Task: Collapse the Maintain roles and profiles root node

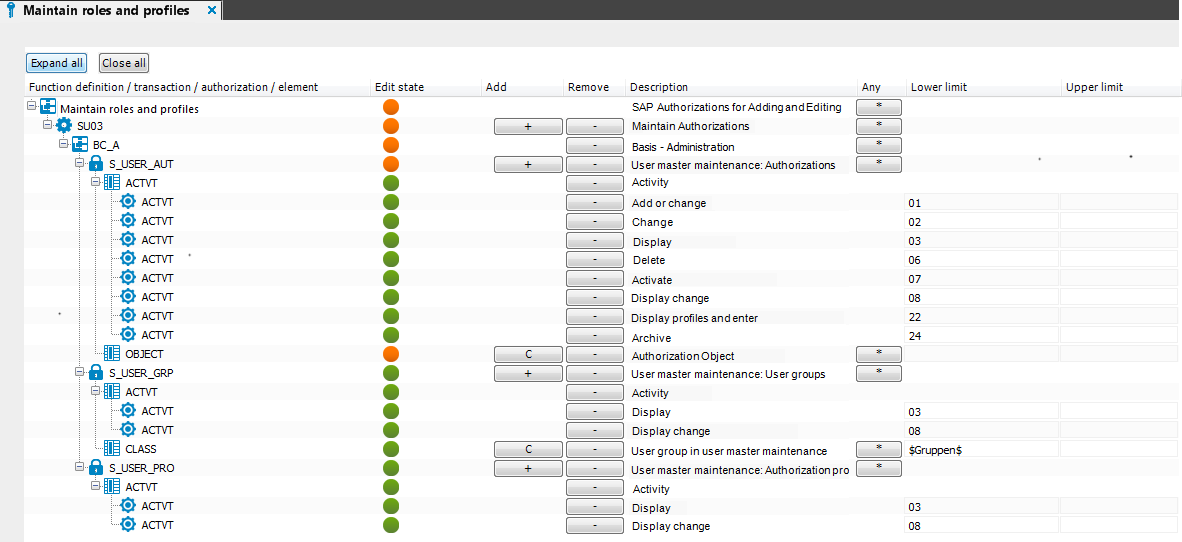Action: (31, 106)
